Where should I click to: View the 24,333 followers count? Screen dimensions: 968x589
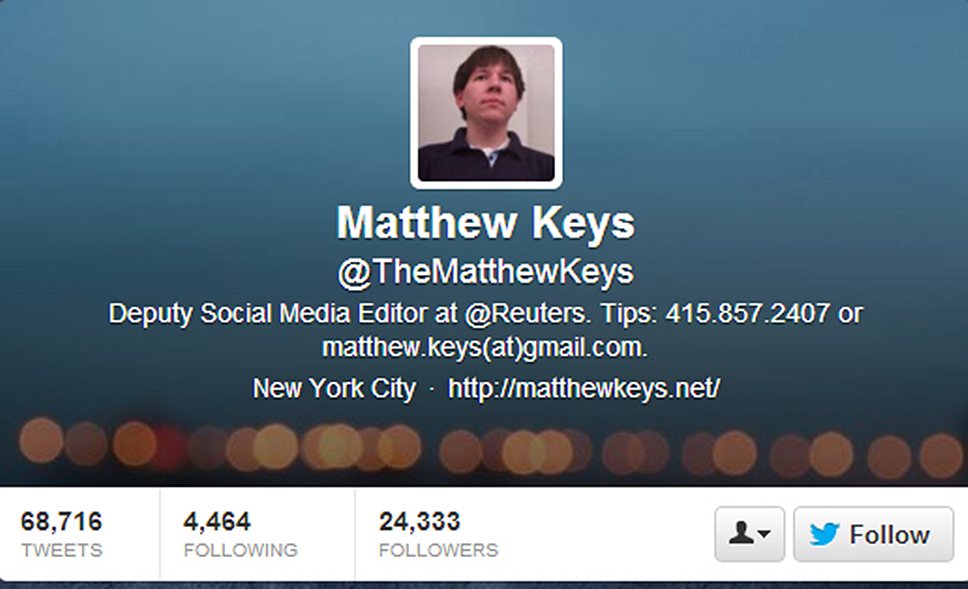[x=420, y=522]
